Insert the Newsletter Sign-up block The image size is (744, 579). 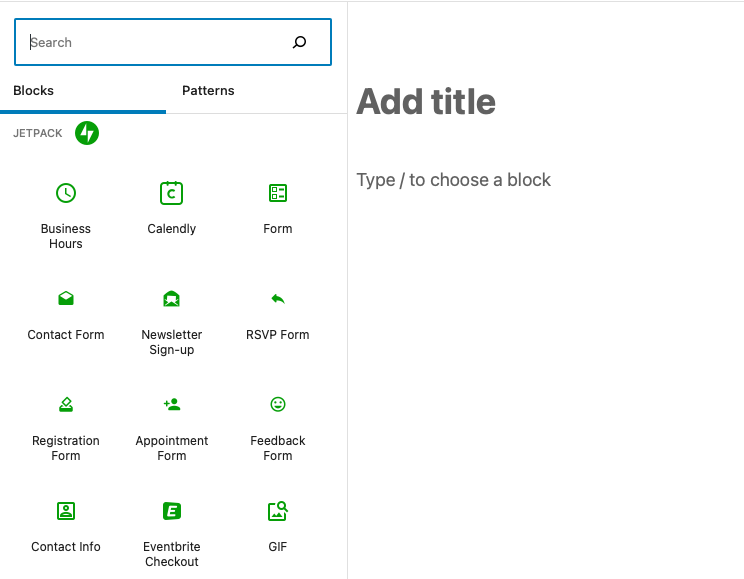[172, 318]
